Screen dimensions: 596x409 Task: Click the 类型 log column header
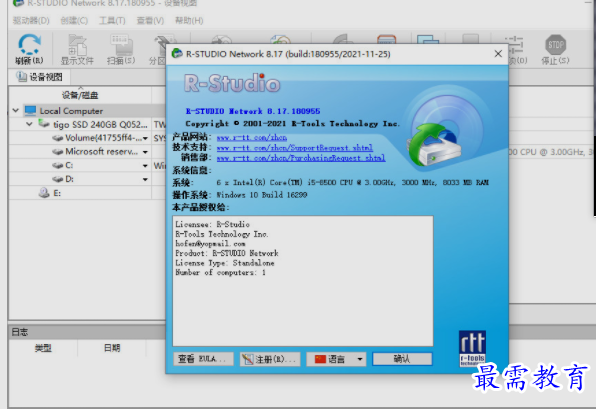(43, 347)
